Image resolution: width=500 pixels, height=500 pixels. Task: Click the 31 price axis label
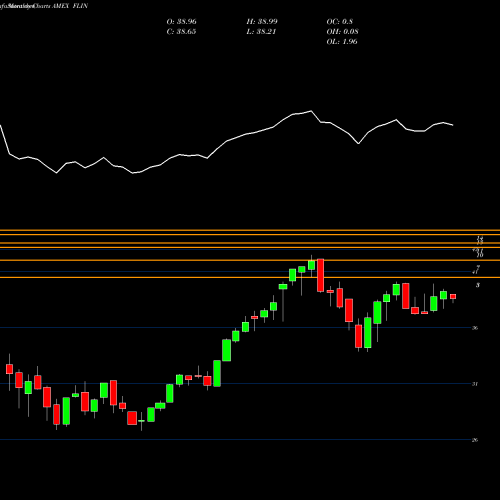pyautogui.click(x=475, y=384)
